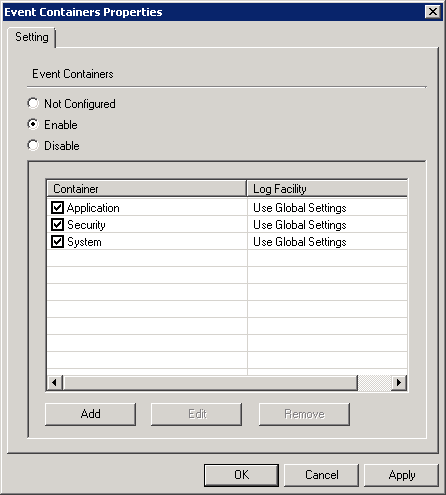Uncheck the Security container checkbox

57,225
